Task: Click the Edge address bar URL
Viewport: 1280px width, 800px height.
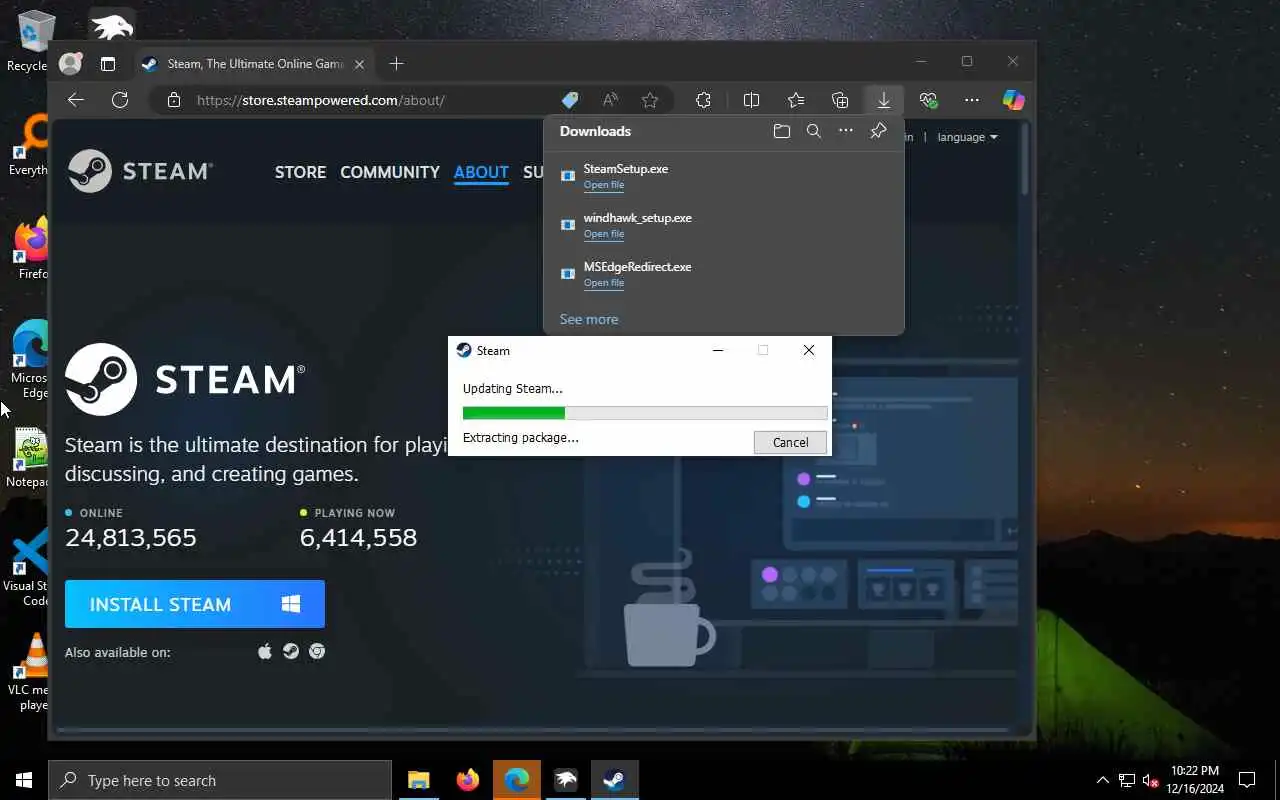Action: tap(321, 100)
